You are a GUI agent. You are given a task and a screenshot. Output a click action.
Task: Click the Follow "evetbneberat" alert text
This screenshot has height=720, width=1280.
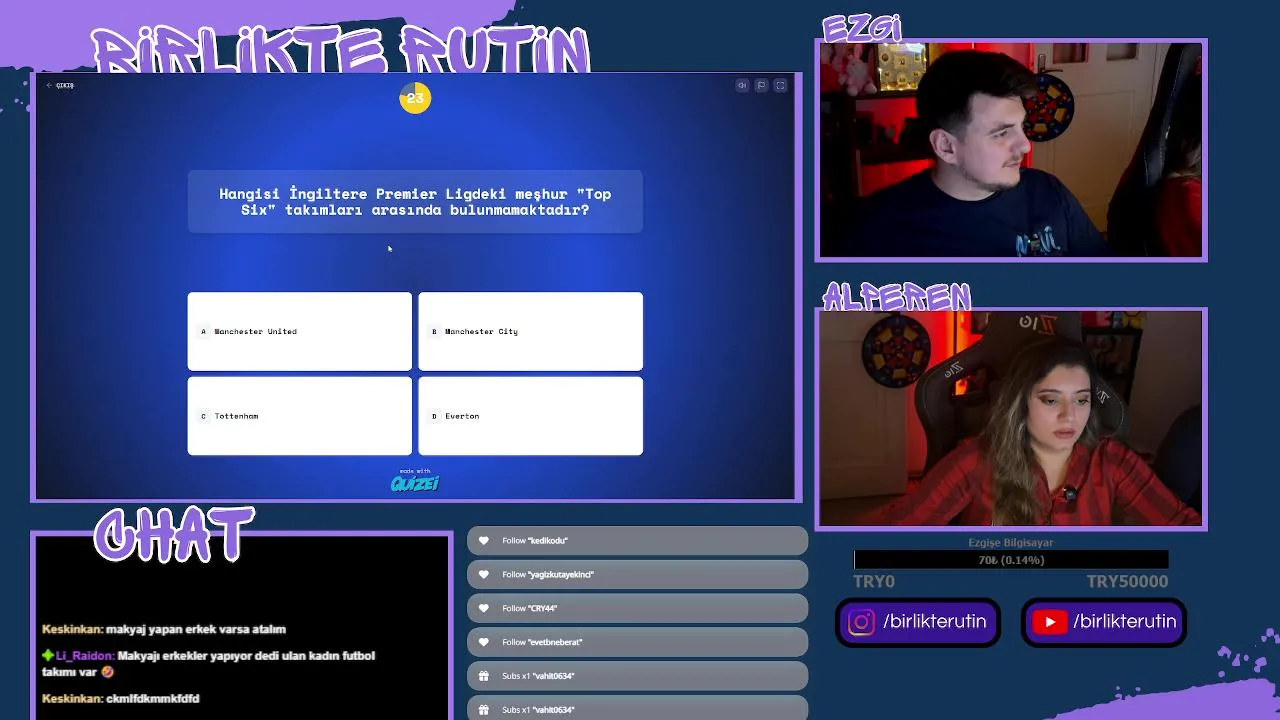(x=542, y=643)
